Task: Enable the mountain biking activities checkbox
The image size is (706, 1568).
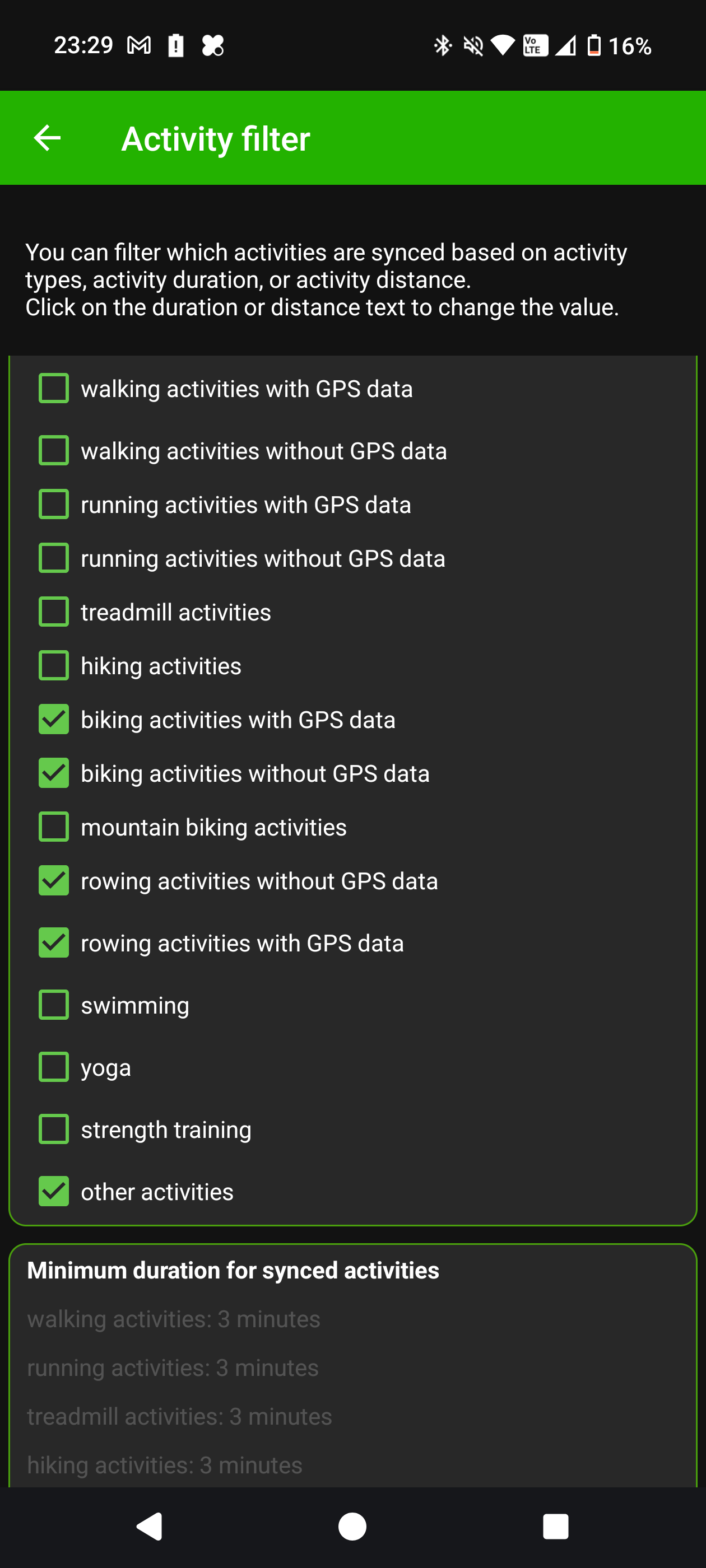Action: coord(54,827)
